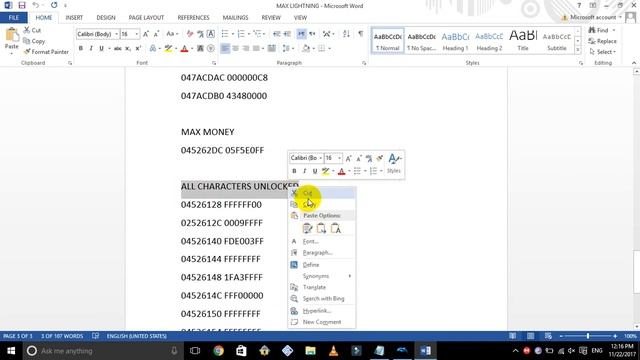The height and width of the screenshot is (360, 640).
Task: Open the ribbon font name dropdown
Action: pyautogui.click(x=117, y=34)
